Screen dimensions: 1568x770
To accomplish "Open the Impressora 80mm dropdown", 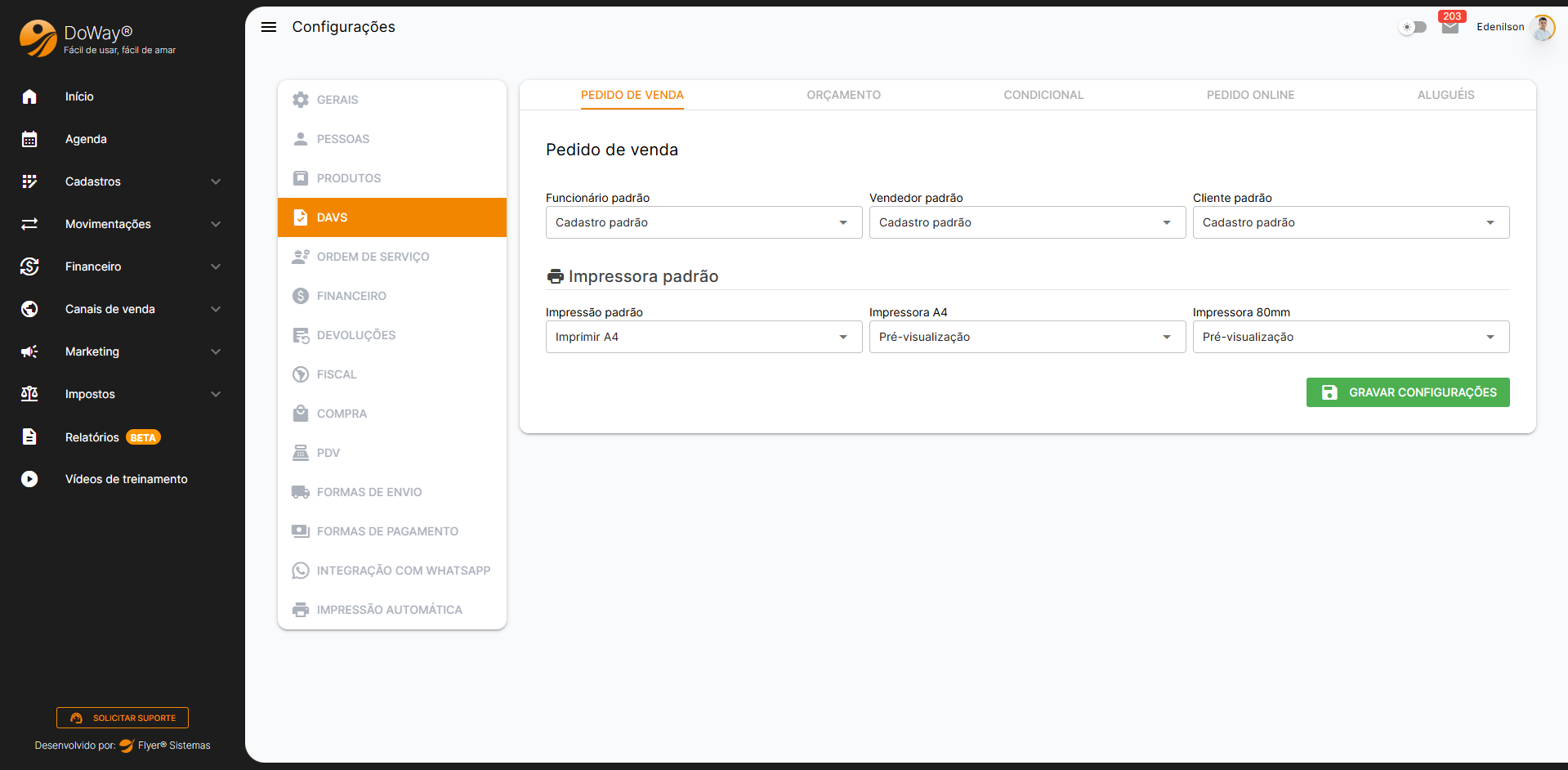I will [x=1350, y=337].
